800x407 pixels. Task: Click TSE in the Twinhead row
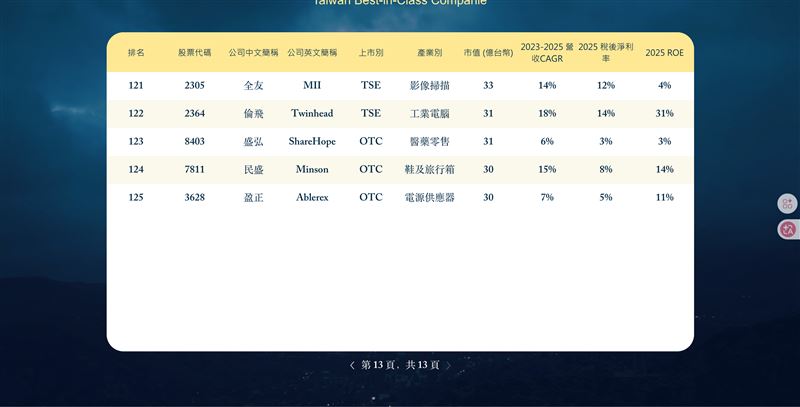tap(371, 113)
